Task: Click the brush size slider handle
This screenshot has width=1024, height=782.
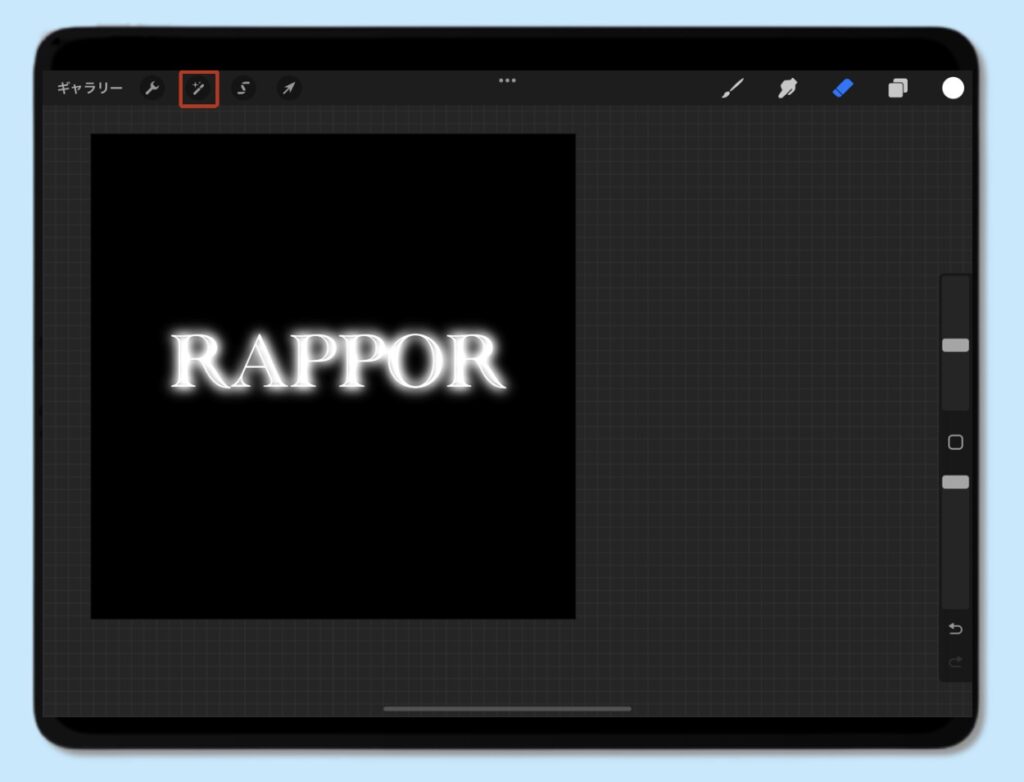Action: pos(955,346)
